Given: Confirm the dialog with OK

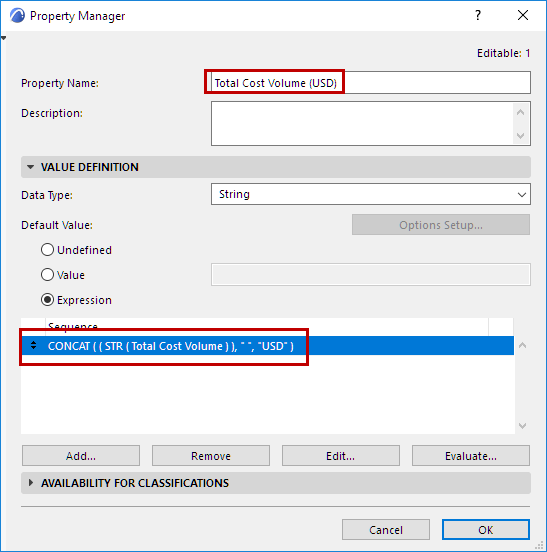Looking at the screenshot, I should click(486, 529).
